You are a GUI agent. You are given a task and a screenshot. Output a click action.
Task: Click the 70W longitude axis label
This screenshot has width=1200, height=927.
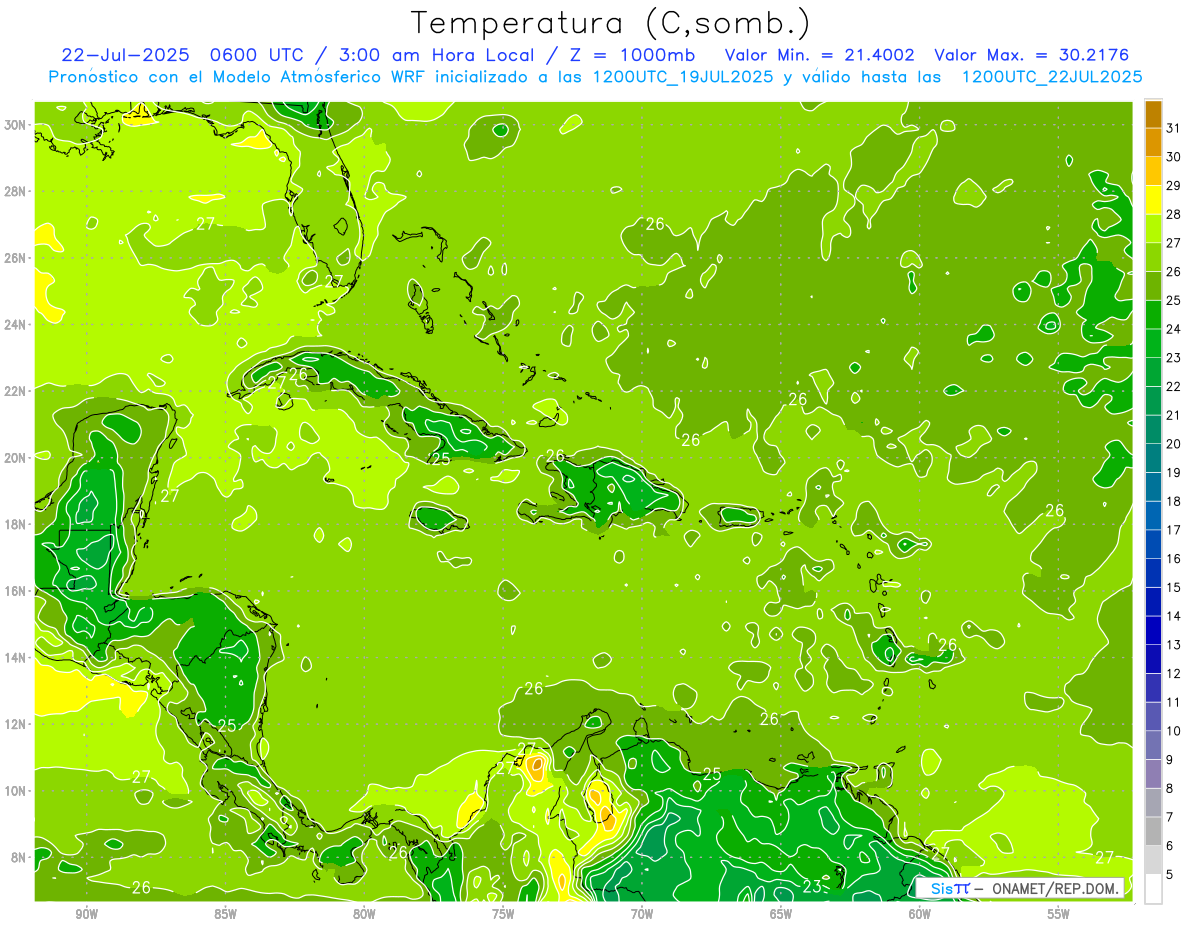click(x=642, y=914)
